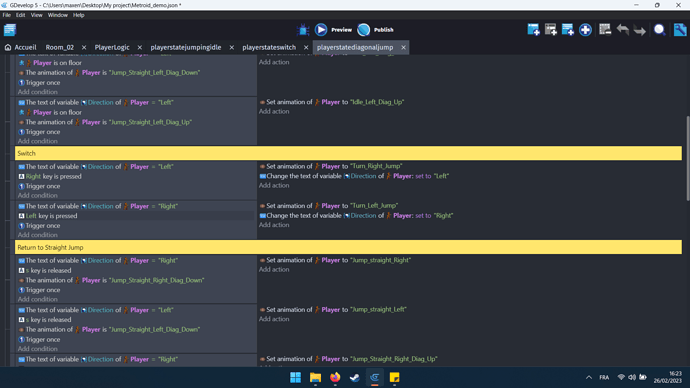Search in events magnifier icon

point(659,30)
